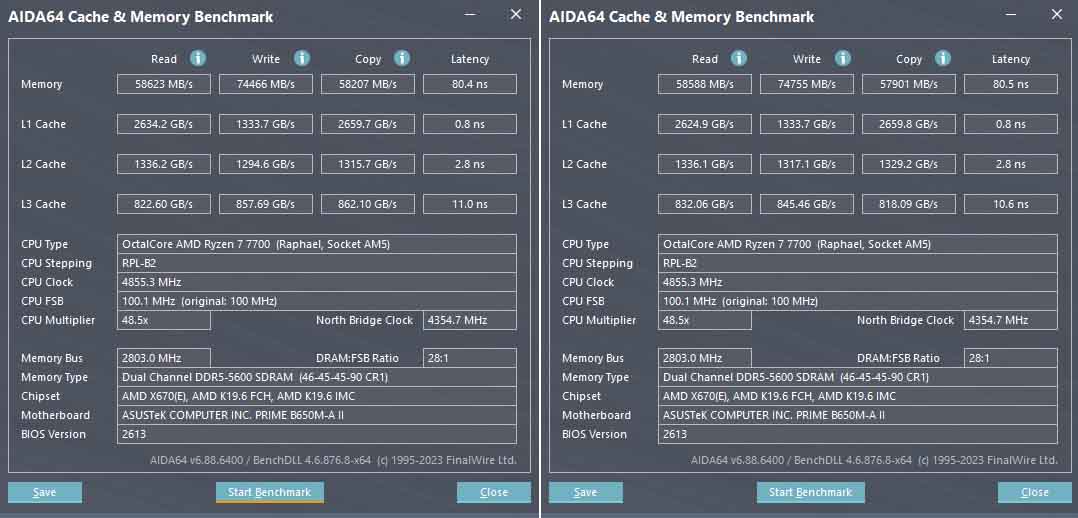The width and height of the screenshot is (1078, 518).
Task: Click Memory Type field in left window
Action: (317, 378)
